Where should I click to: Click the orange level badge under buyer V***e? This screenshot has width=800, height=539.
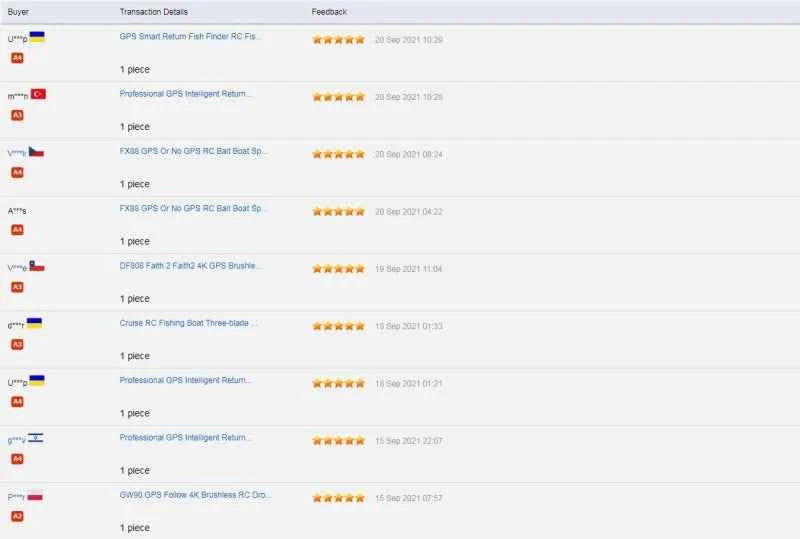click(x=17, y=287)
